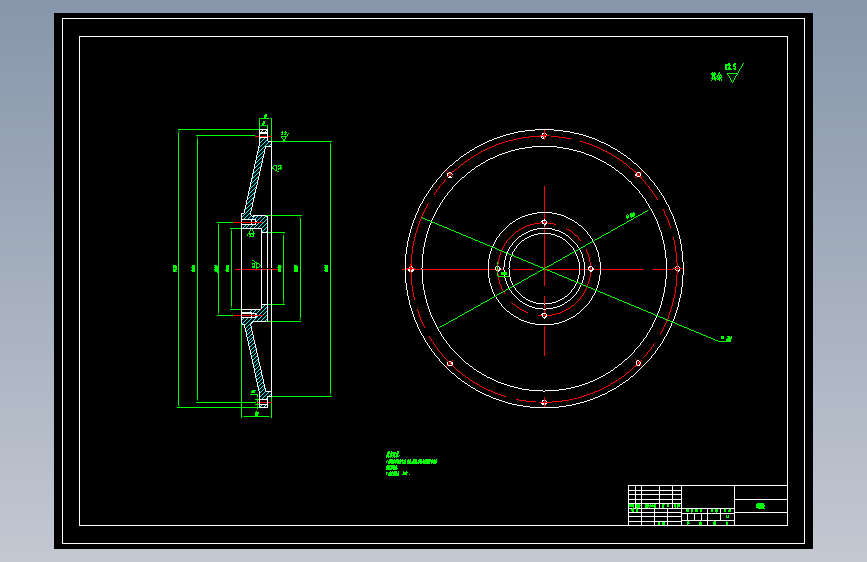Select the right hole on the hub circle
867x562 pixels.
pos(591,269)
